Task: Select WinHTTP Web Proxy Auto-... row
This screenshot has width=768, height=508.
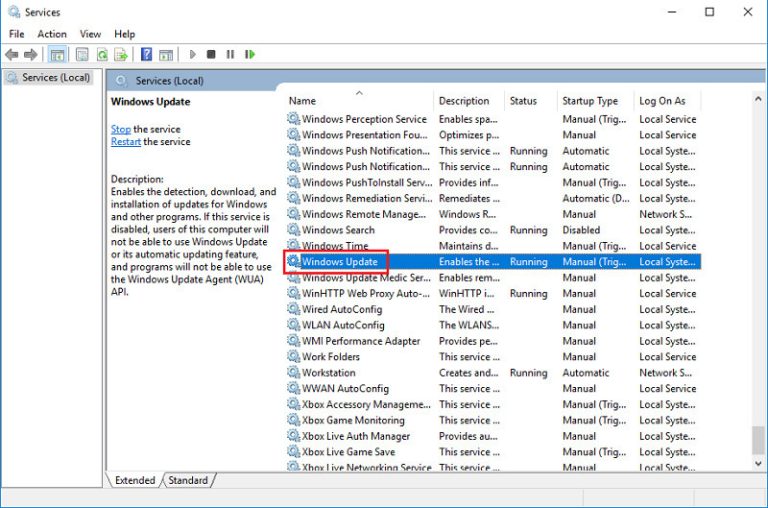Action: tap(493, 293)
